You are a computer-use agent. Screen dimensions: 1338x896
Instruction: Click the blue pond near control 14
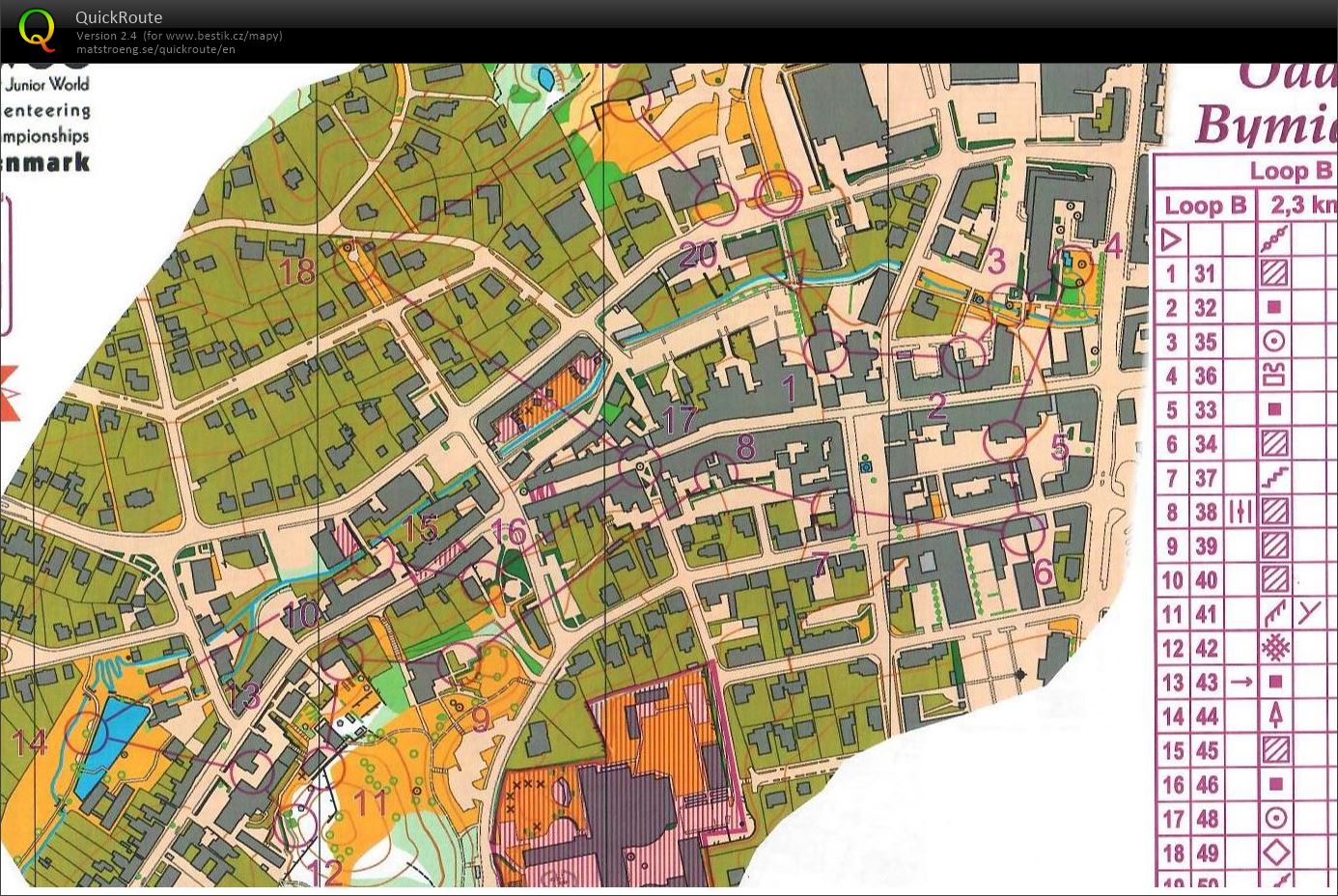pos(111,743)
